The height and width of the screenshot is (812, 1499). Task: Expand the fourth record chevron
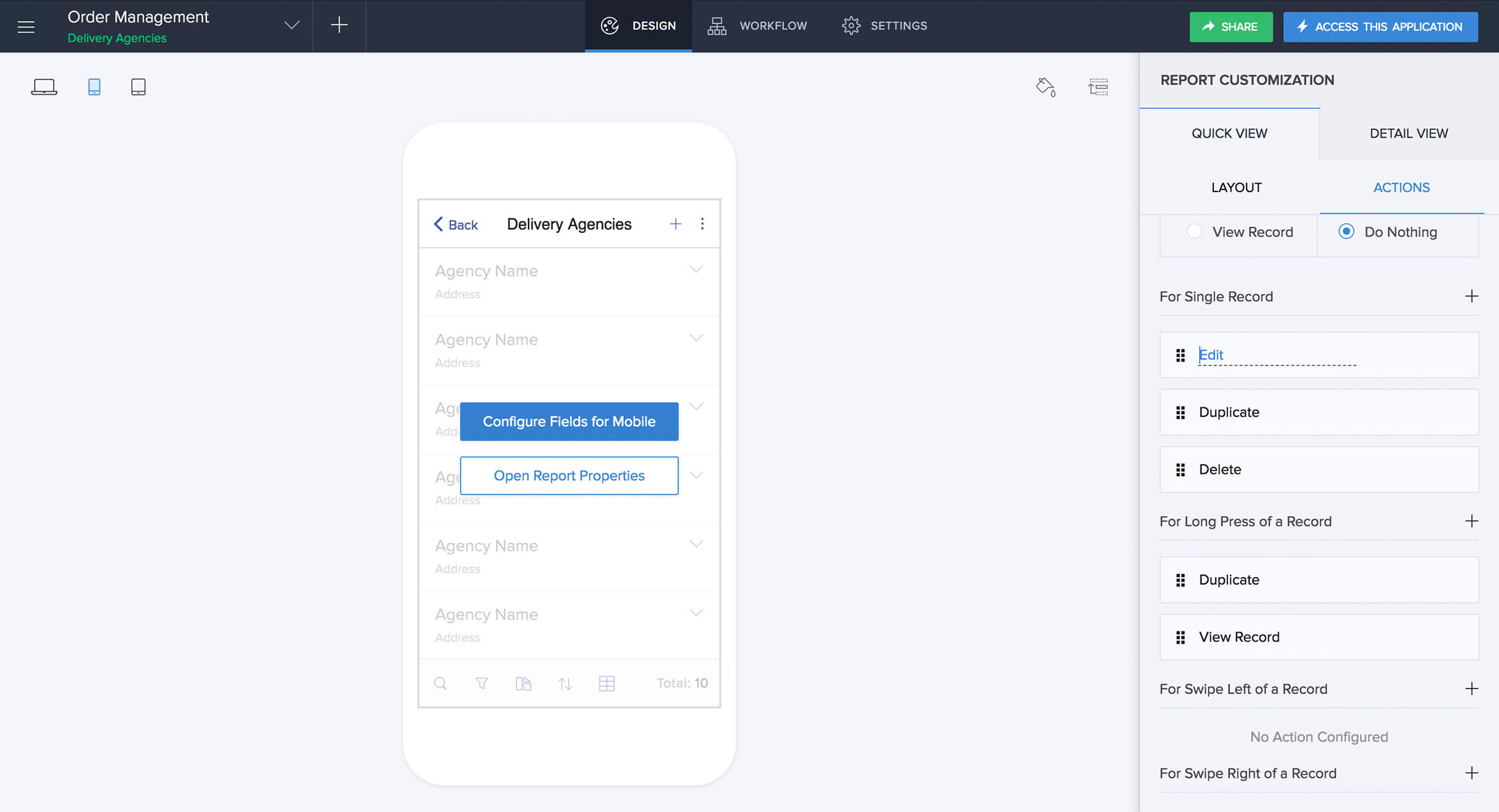(696, 475)
